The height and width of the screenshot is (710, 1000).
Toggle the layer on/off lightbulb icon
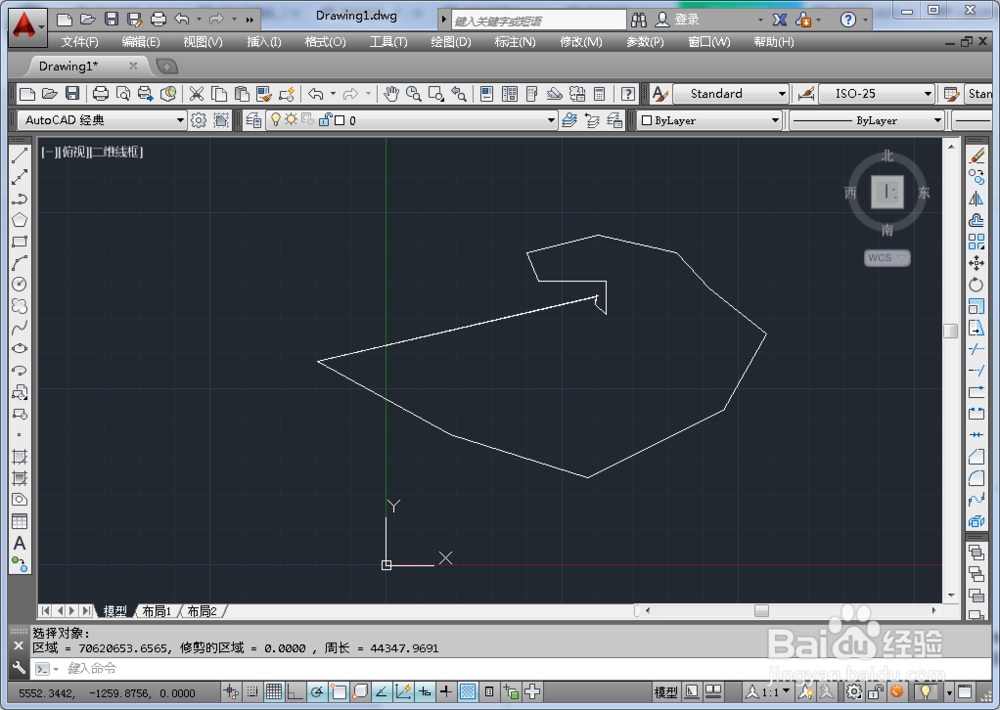[x=276, y=120]
